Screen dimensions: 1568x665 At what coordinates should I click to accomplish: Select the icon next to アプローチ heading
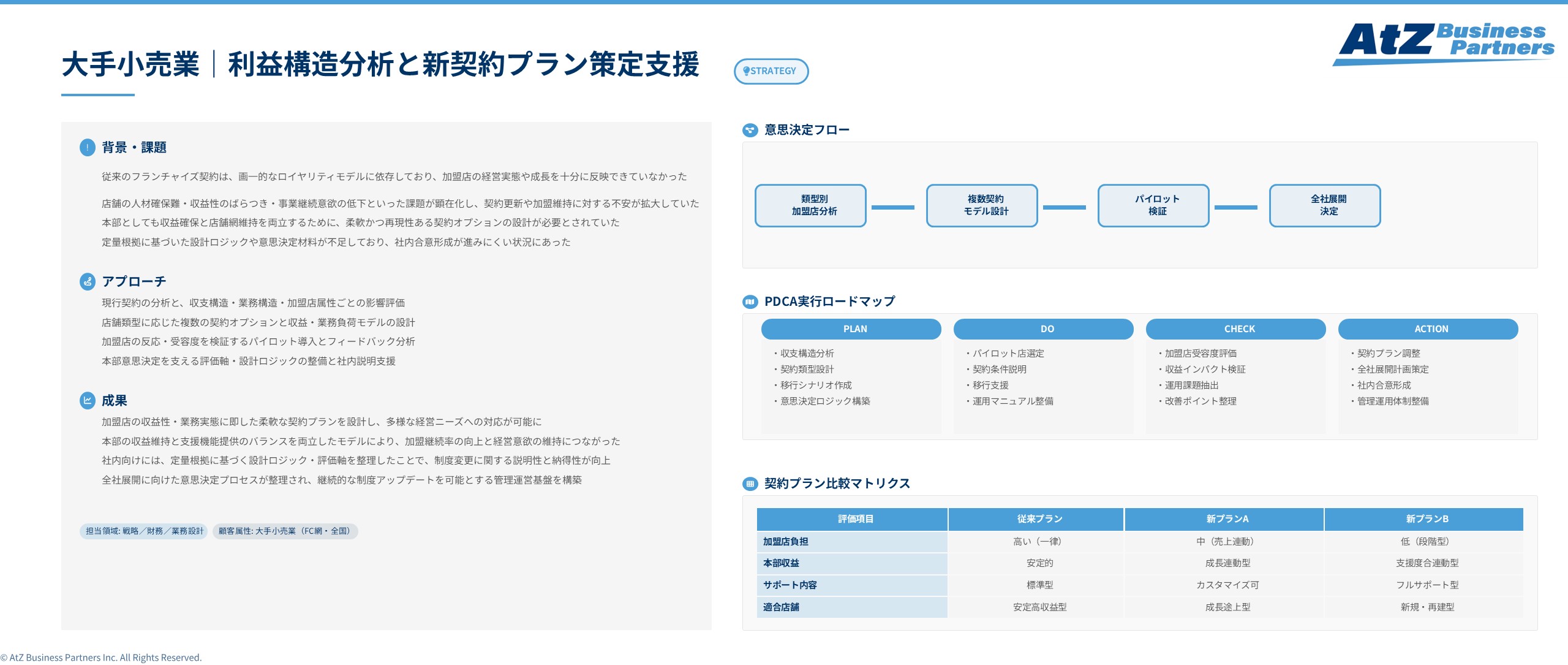click(x=86, y=281)
